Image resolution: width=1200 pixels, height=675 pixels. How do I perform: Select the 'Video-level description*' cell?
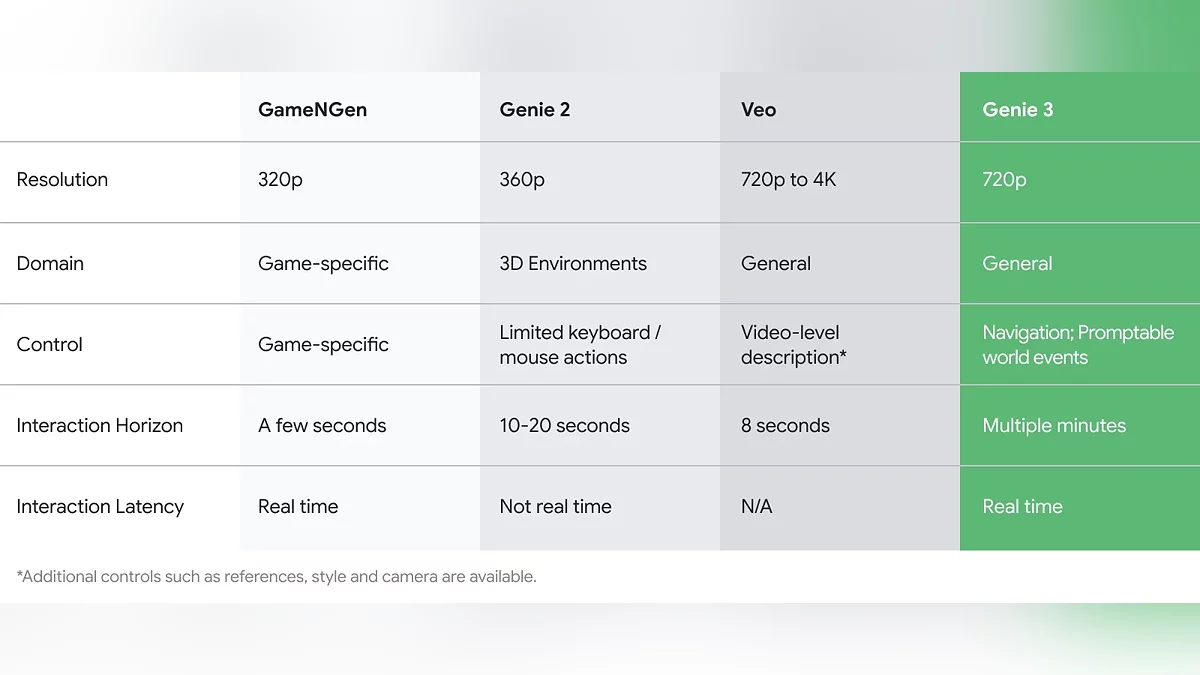point(793,345)
